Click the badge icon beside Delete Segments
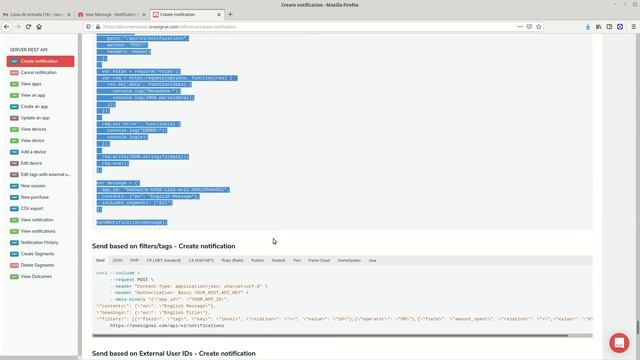Viewport: 640px width, 360px height. coord(14,265)
